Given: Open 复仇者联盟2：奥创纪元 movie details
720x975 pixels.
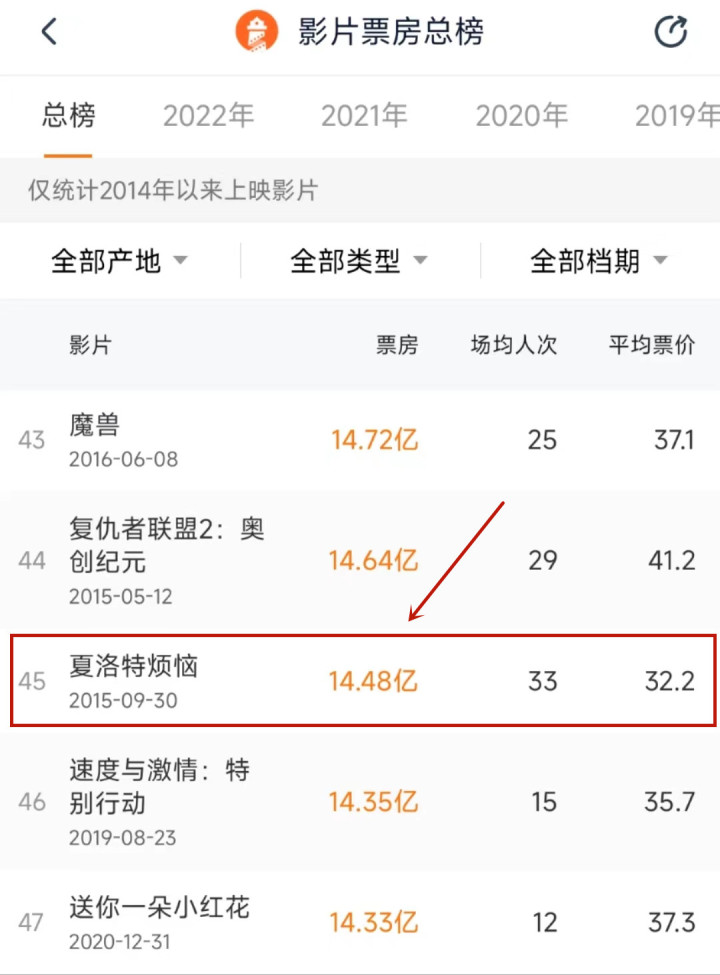Looking at the screenshot, I should 360,560.
